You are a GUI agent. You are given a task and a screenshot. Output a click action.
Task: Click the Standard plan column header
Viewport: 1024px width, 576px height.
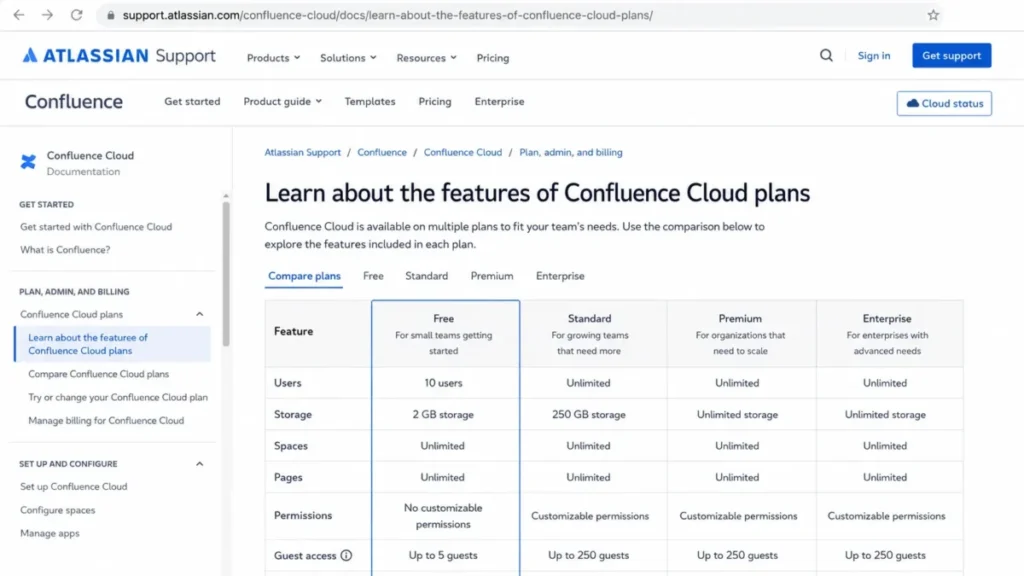pos(593,334)
